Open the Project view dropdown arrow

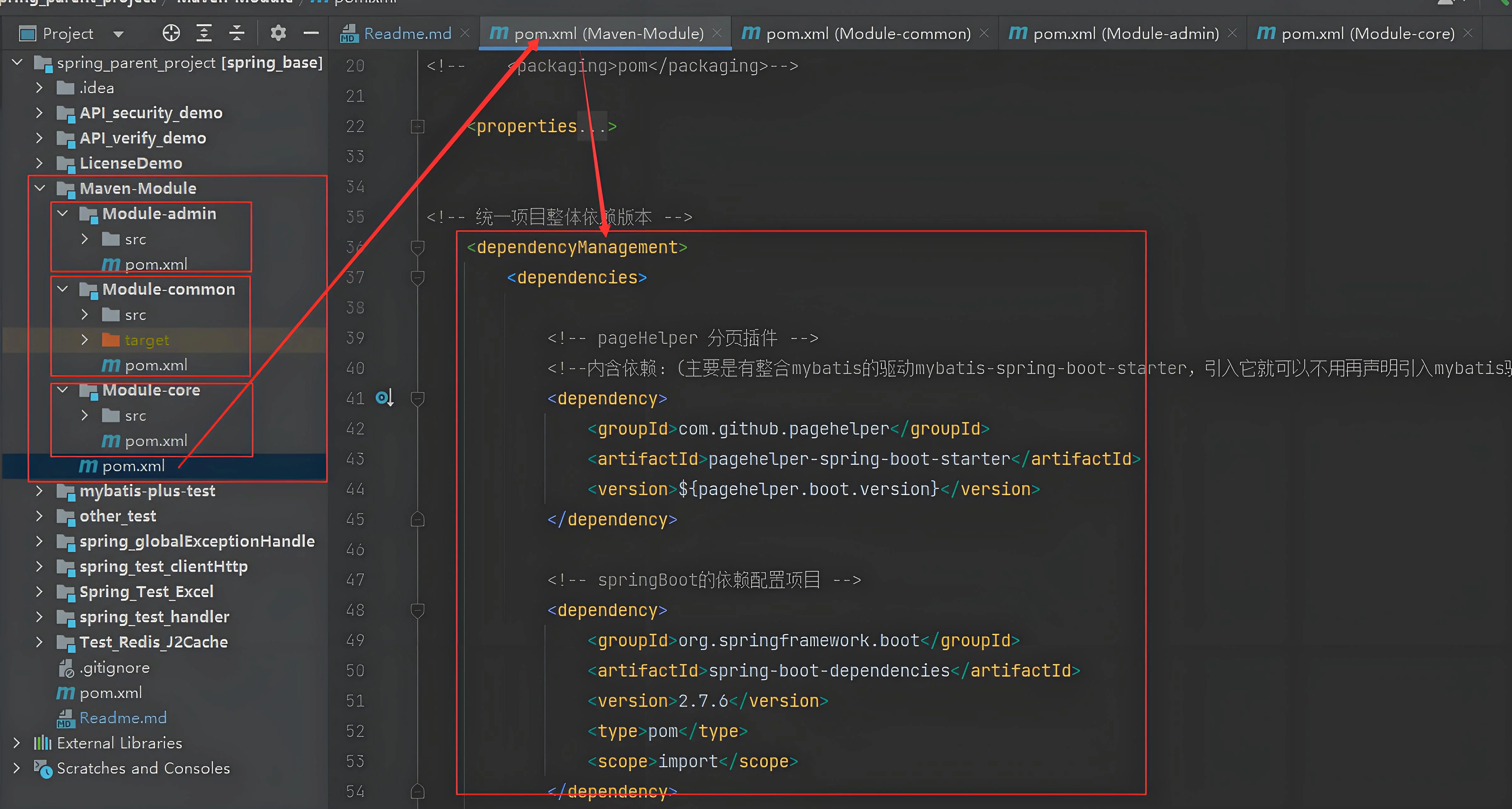pyautogui.click(x=118, y=34)
